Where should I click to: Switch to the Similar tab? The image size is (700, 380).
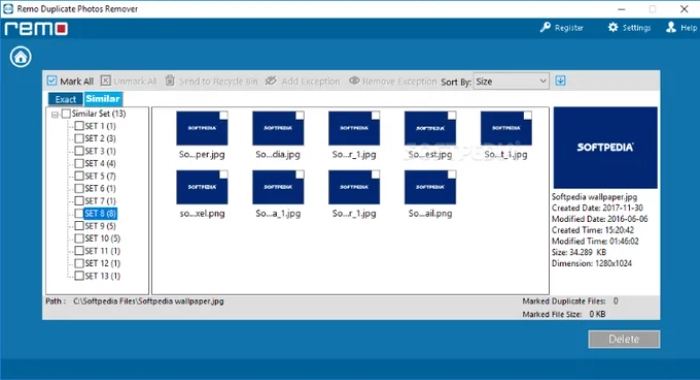tap(103, 99)
